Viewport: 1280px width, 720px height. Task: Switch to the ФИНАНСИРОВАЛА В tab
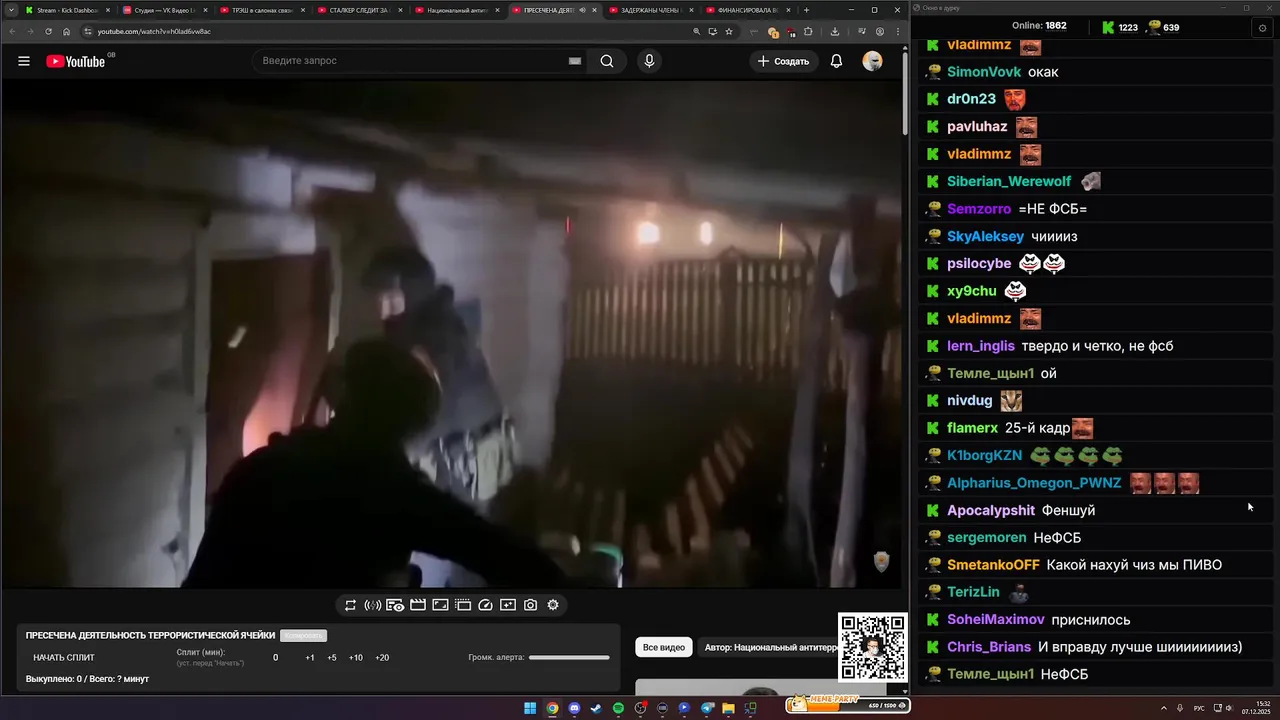[x=747, y=10]
